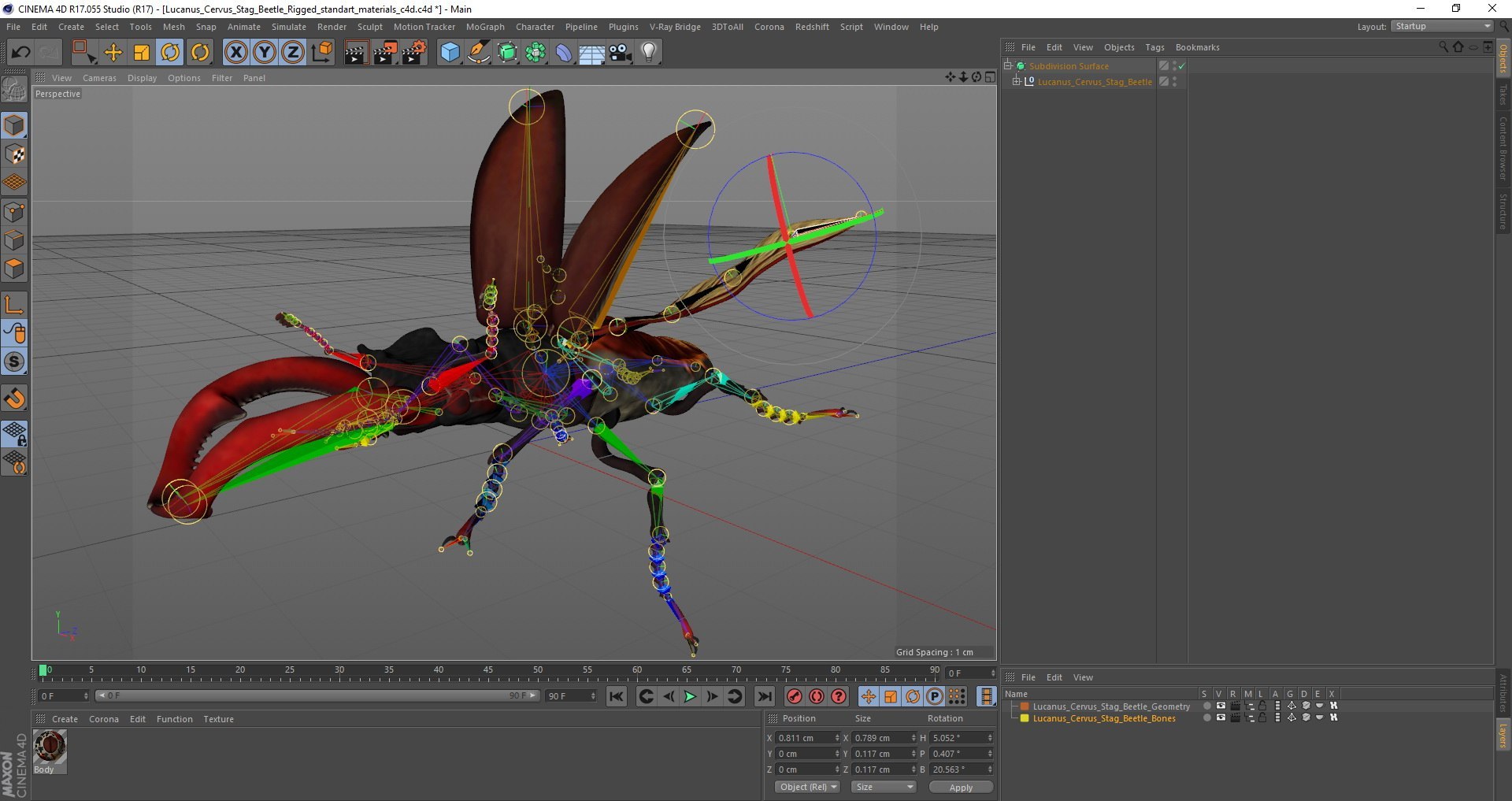Screen dimensions: 1512x801
Task: Open the Layout Startup dropdown
Action: 1442,27
